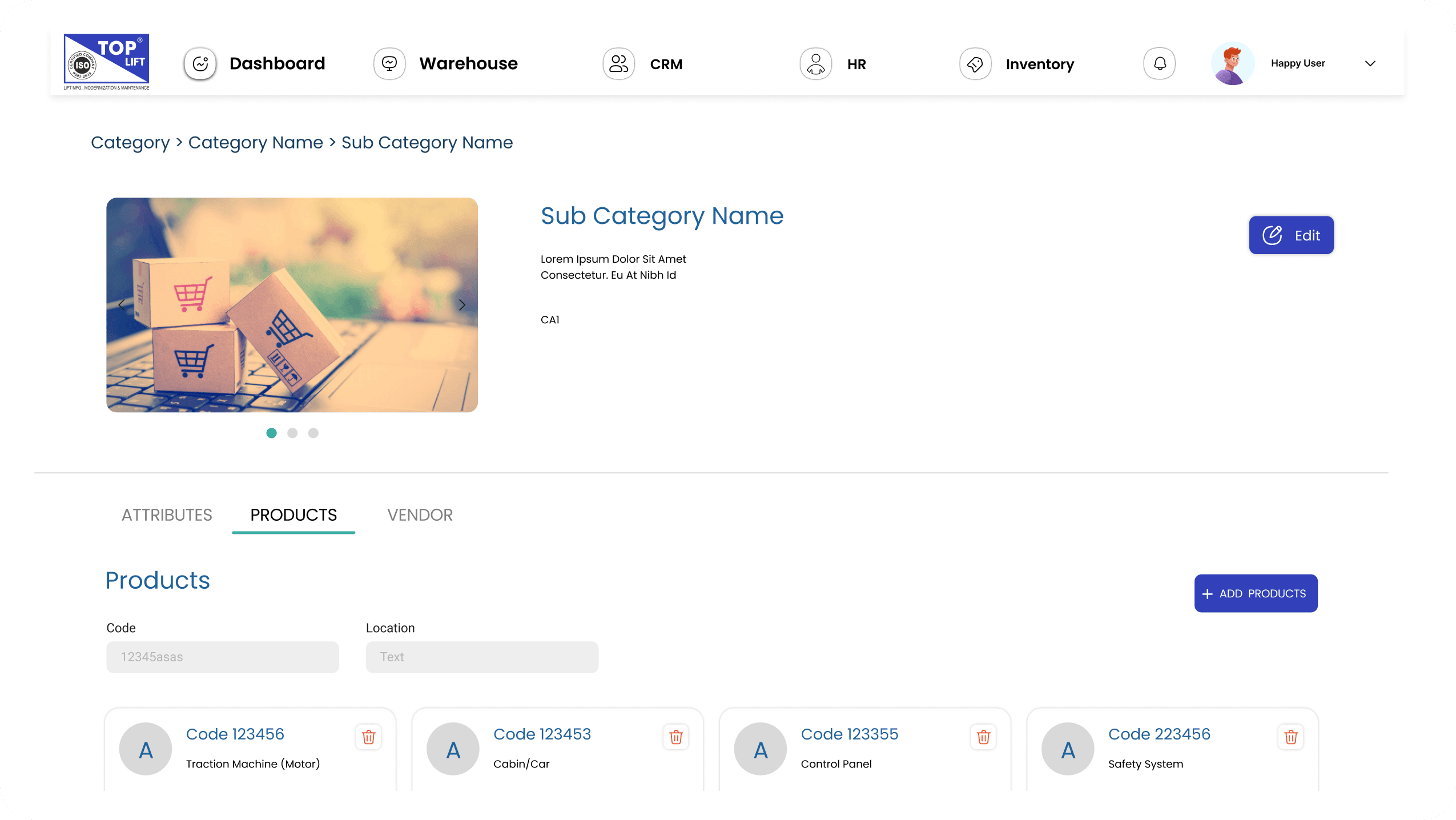Click 'Happy User' name text
The width and height of the screenshot is (1456, 820).
1298,63
